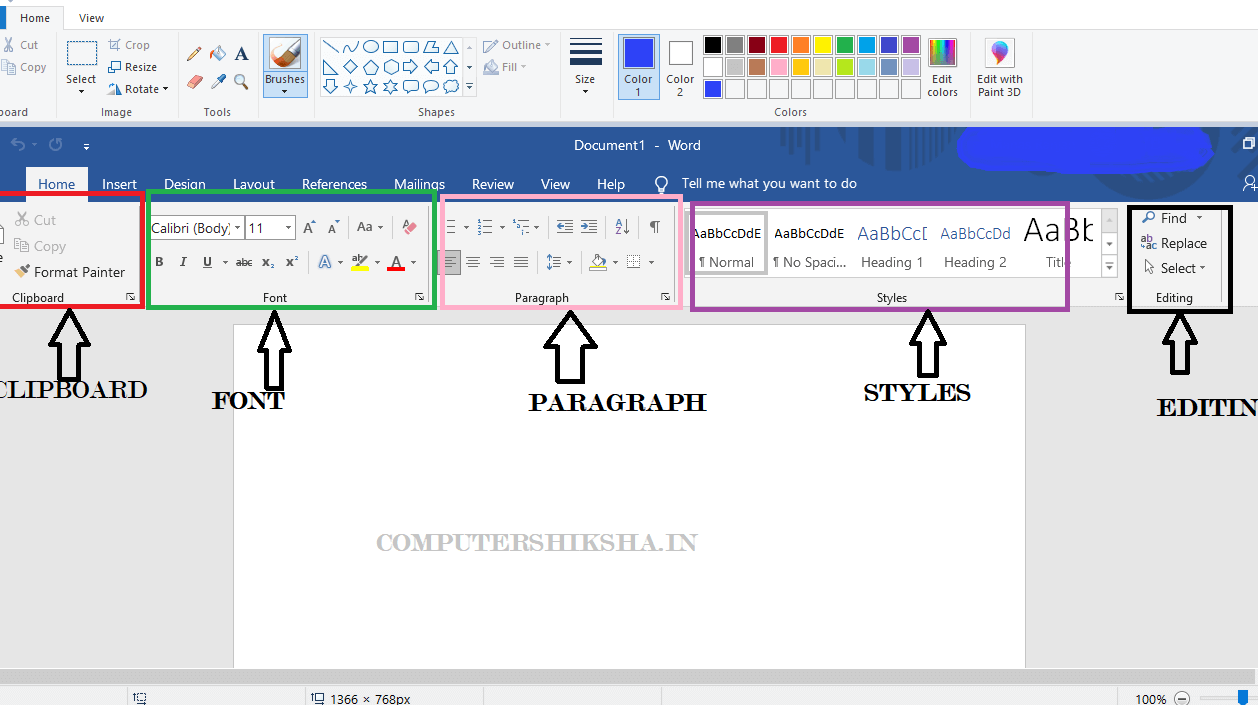Switch to Paint's View tab
The height and width of the screenshot is (705, 1258).
[x=91, y=18]
